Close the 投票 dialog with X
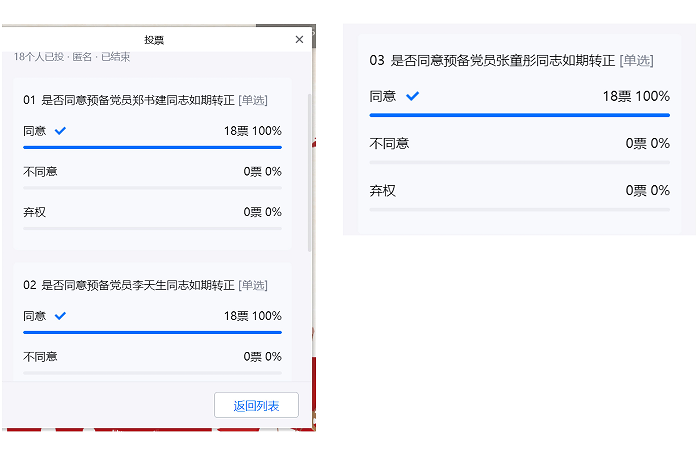700x452 pixels. tap(299, 39)
